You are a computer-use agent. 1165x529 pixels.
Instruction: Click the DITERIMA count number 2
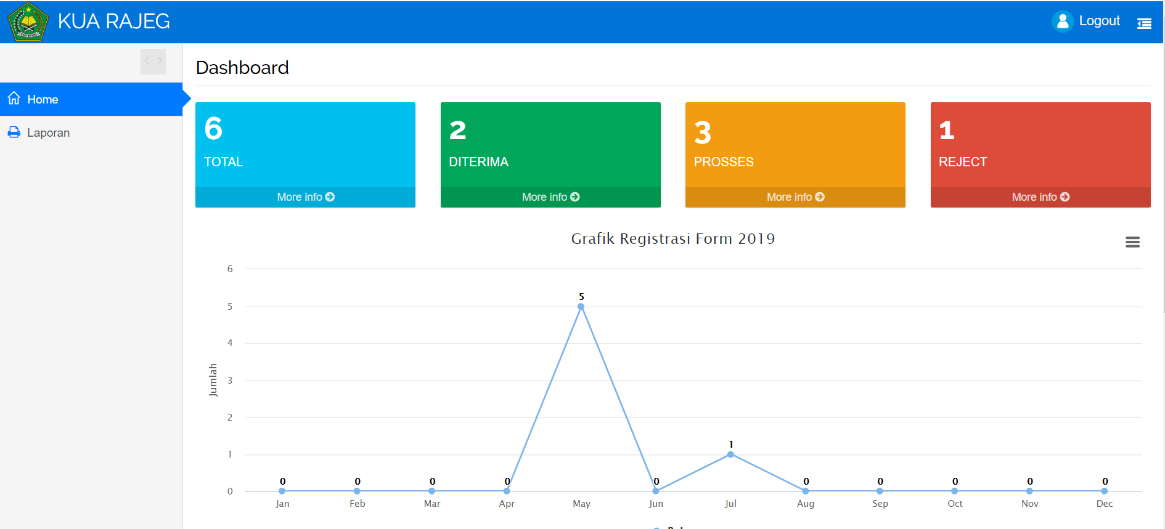click(x=457, y=131)
